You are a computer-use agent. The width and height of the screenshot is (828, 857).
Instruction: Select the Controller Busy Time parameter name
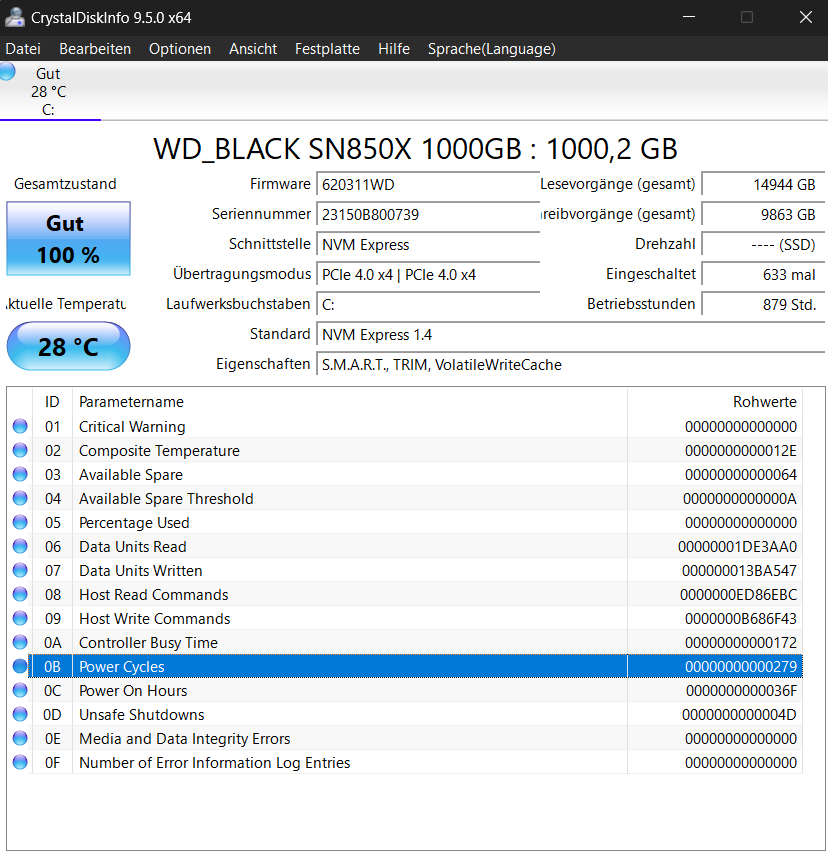click(x=149, y=643)
